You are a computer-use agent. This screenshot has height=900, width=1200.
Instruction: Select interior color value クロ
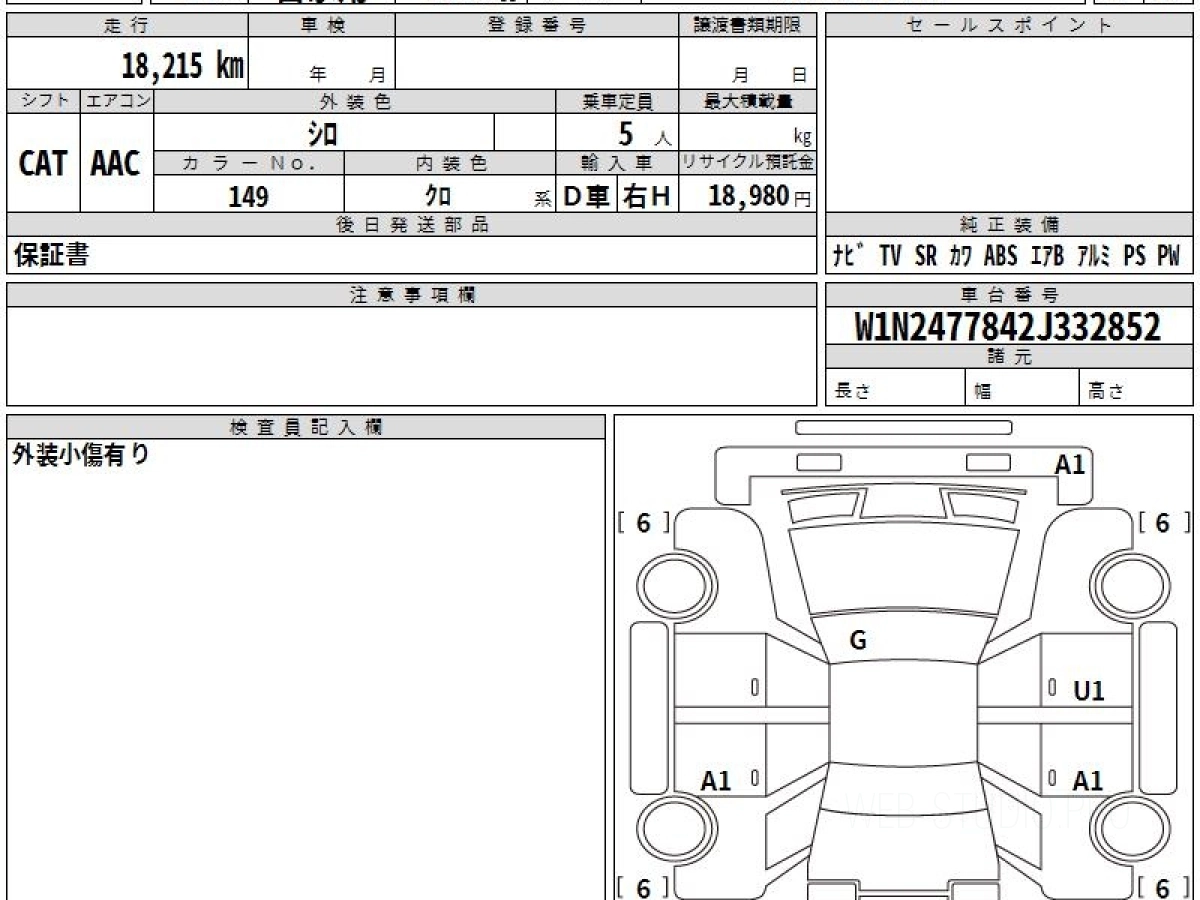point(438,196)
